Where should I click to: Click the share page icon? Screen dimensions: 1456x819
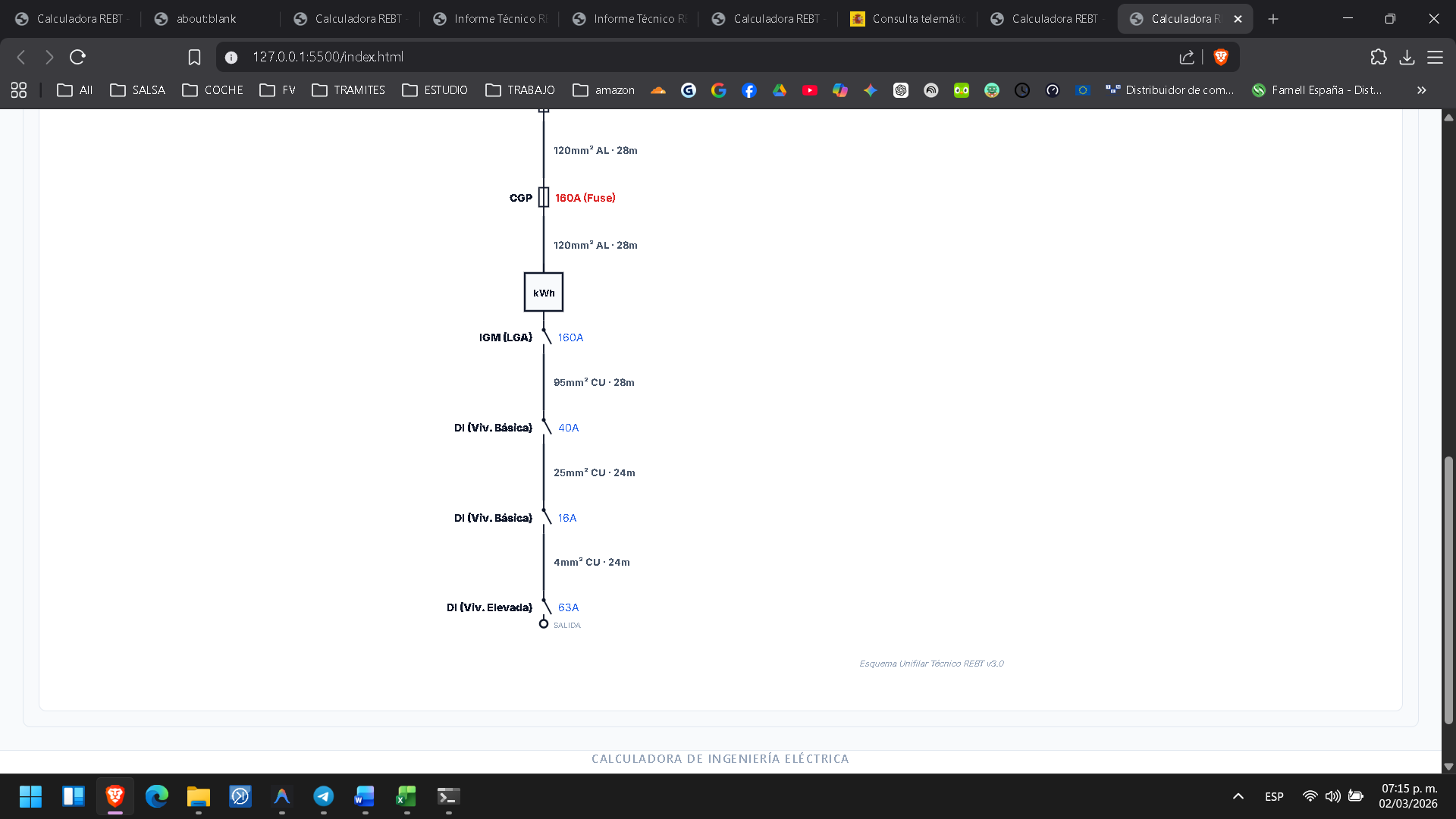pos(1187,57)
